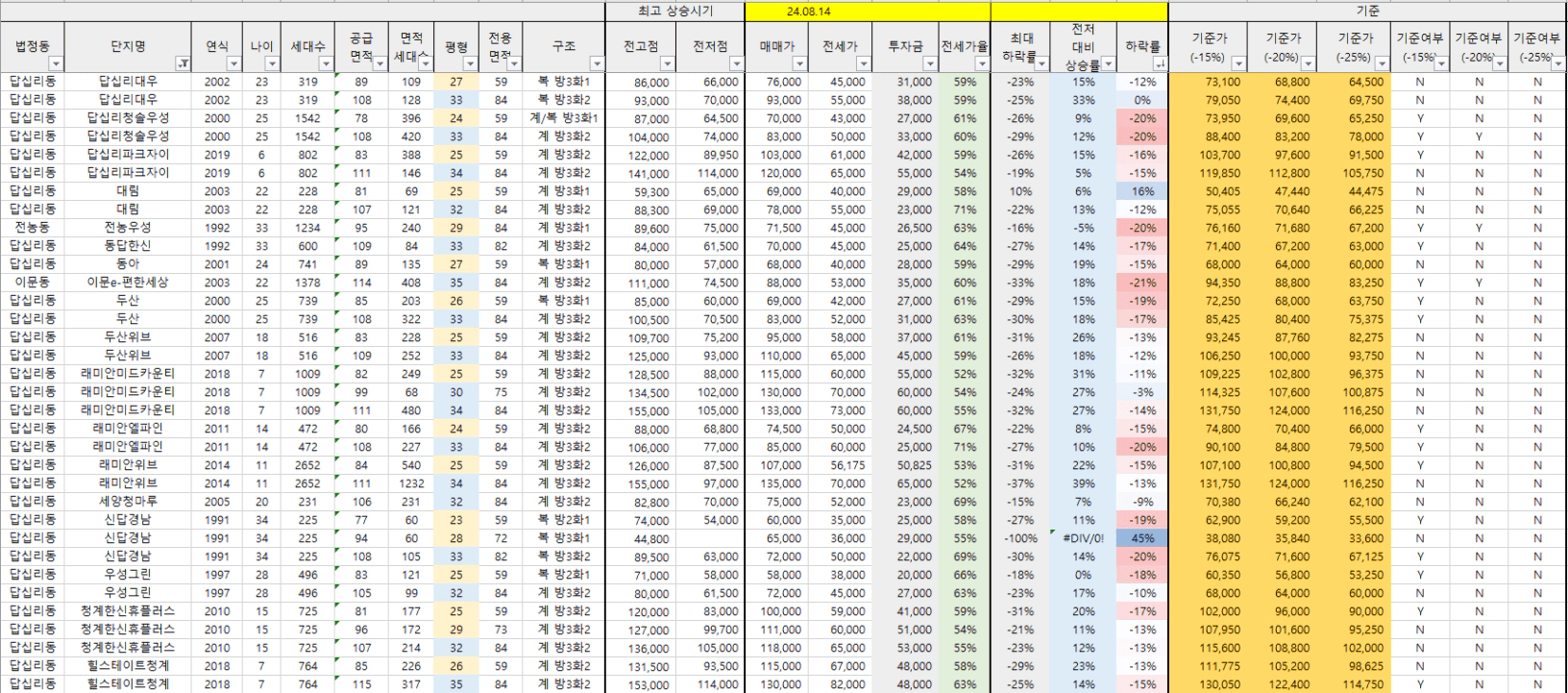Select the 이문동 district cell
The width and height of the screenshot is (1568, 693).
(33, 283)
